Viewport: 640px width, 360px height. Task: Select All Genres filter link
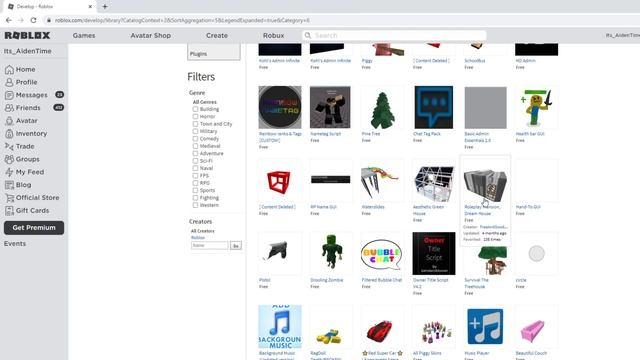204,102
